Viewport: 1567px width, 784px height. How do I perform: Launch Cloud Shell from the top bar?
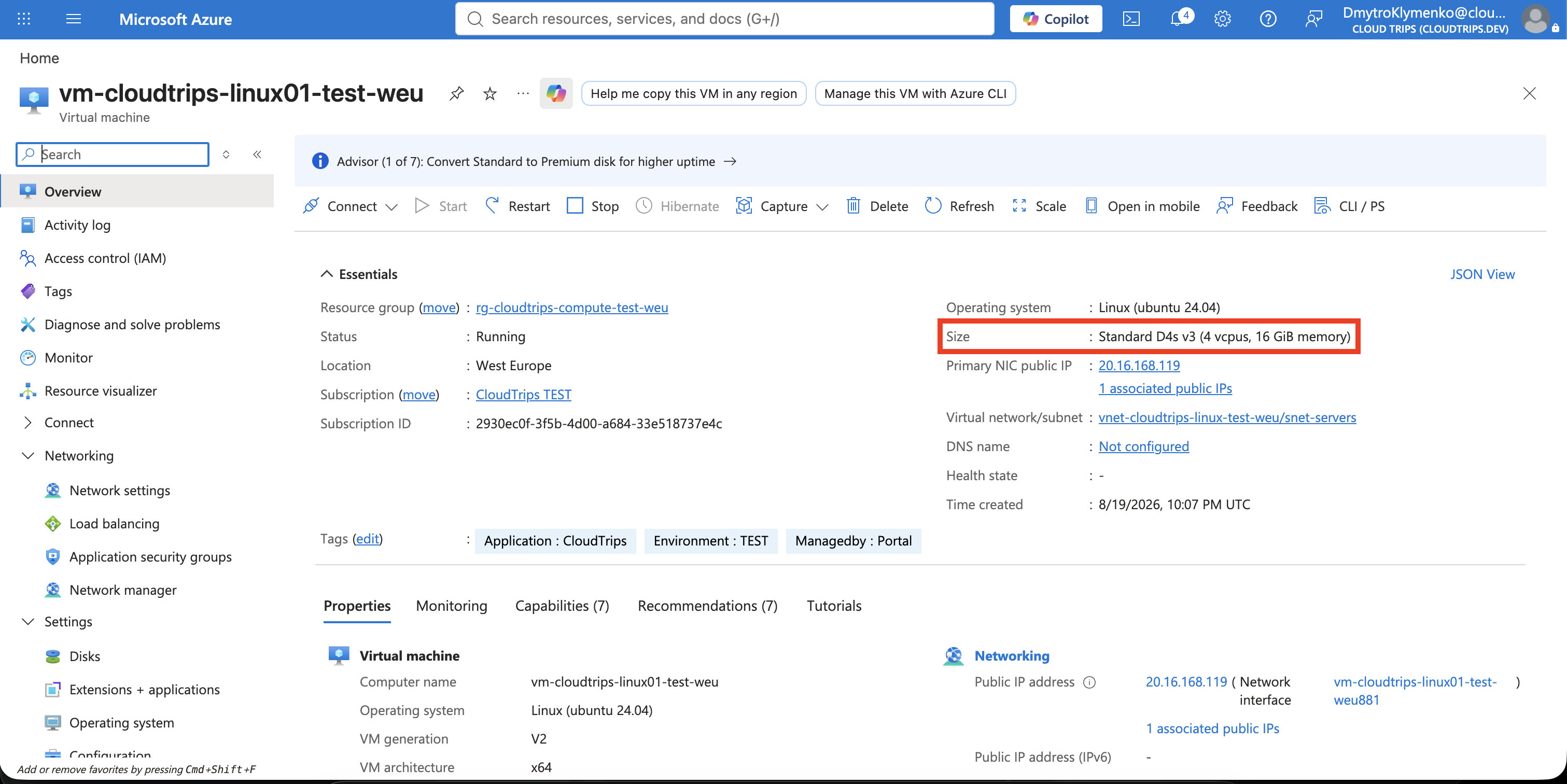pos(1131,19)
